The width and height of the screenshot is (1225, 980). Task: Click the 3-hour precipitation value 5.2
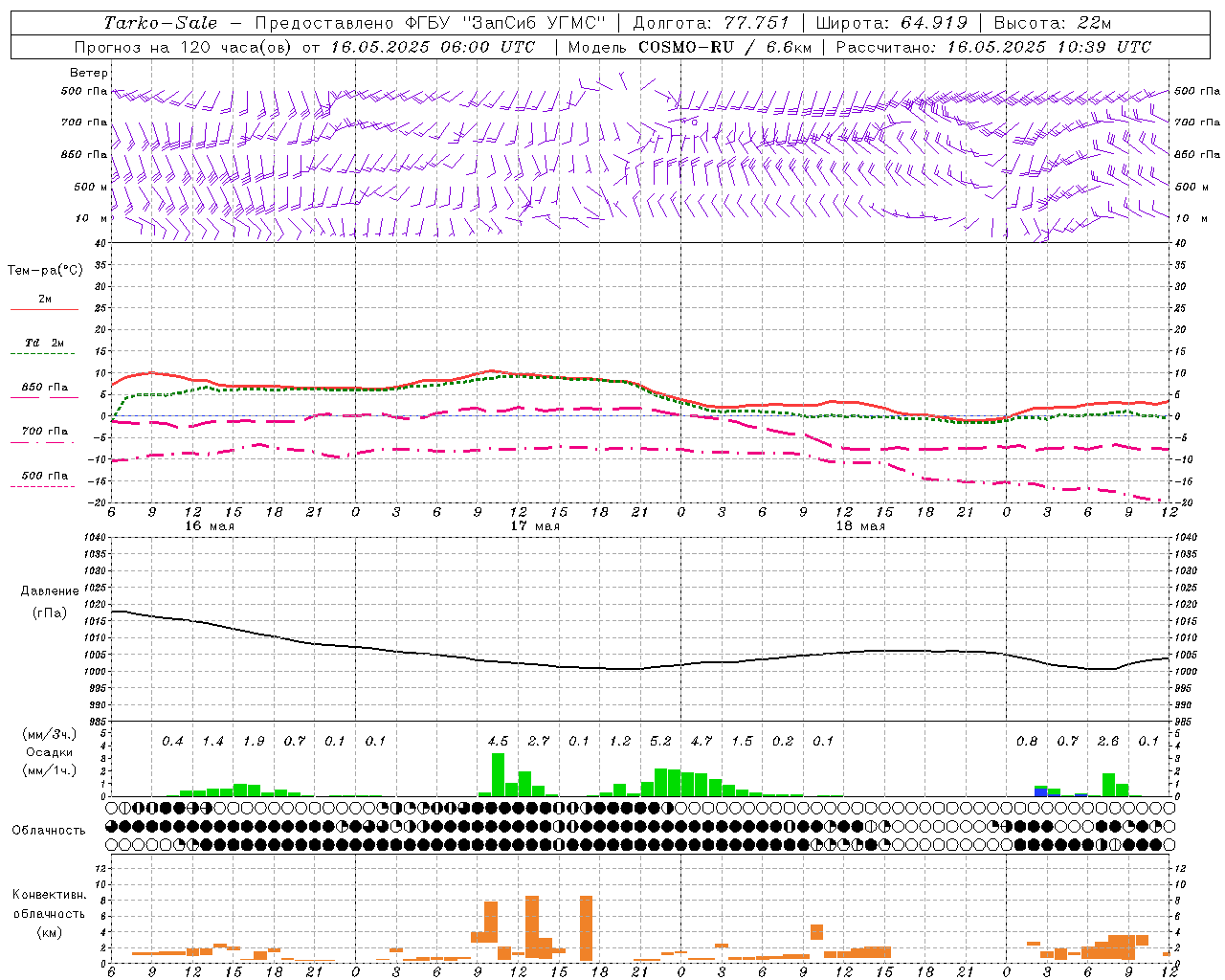[660, 741]
